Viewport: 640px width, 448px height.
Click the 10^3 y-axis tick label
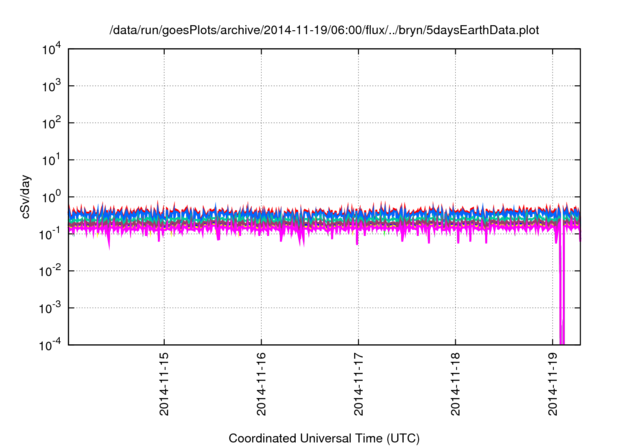point(52,86)
